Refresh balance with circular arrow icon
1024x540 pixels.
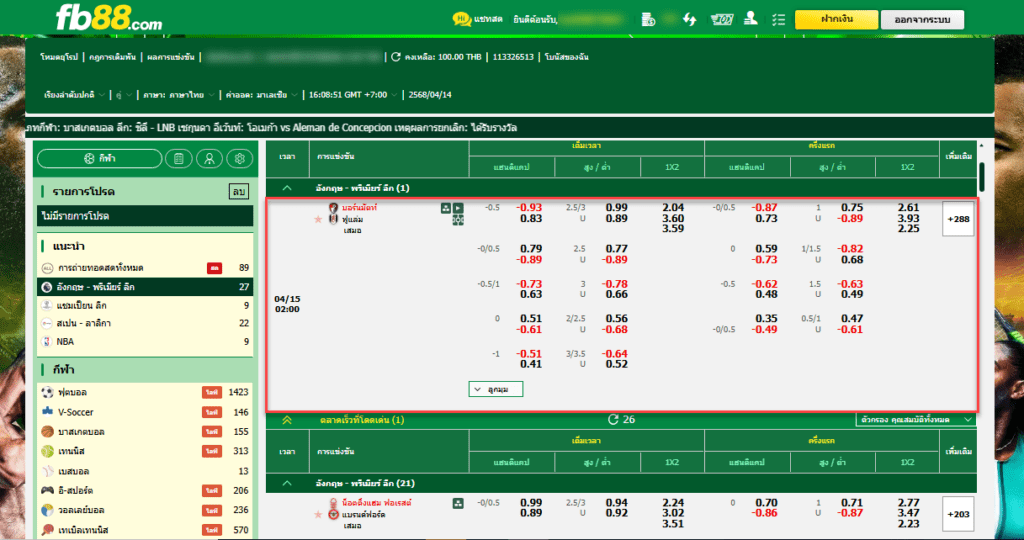coord(395,57)
